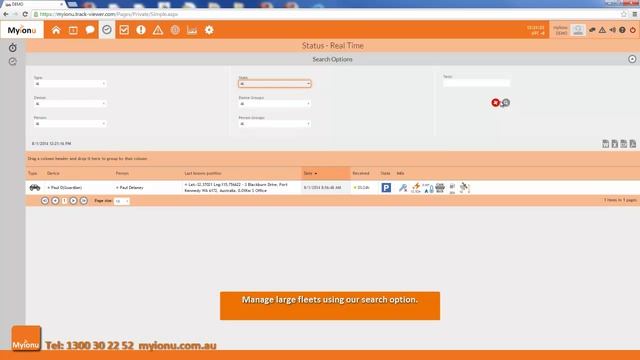Open the settings gear icon
Viewport: 640px width, 360px height.
(x=209, y=30)
